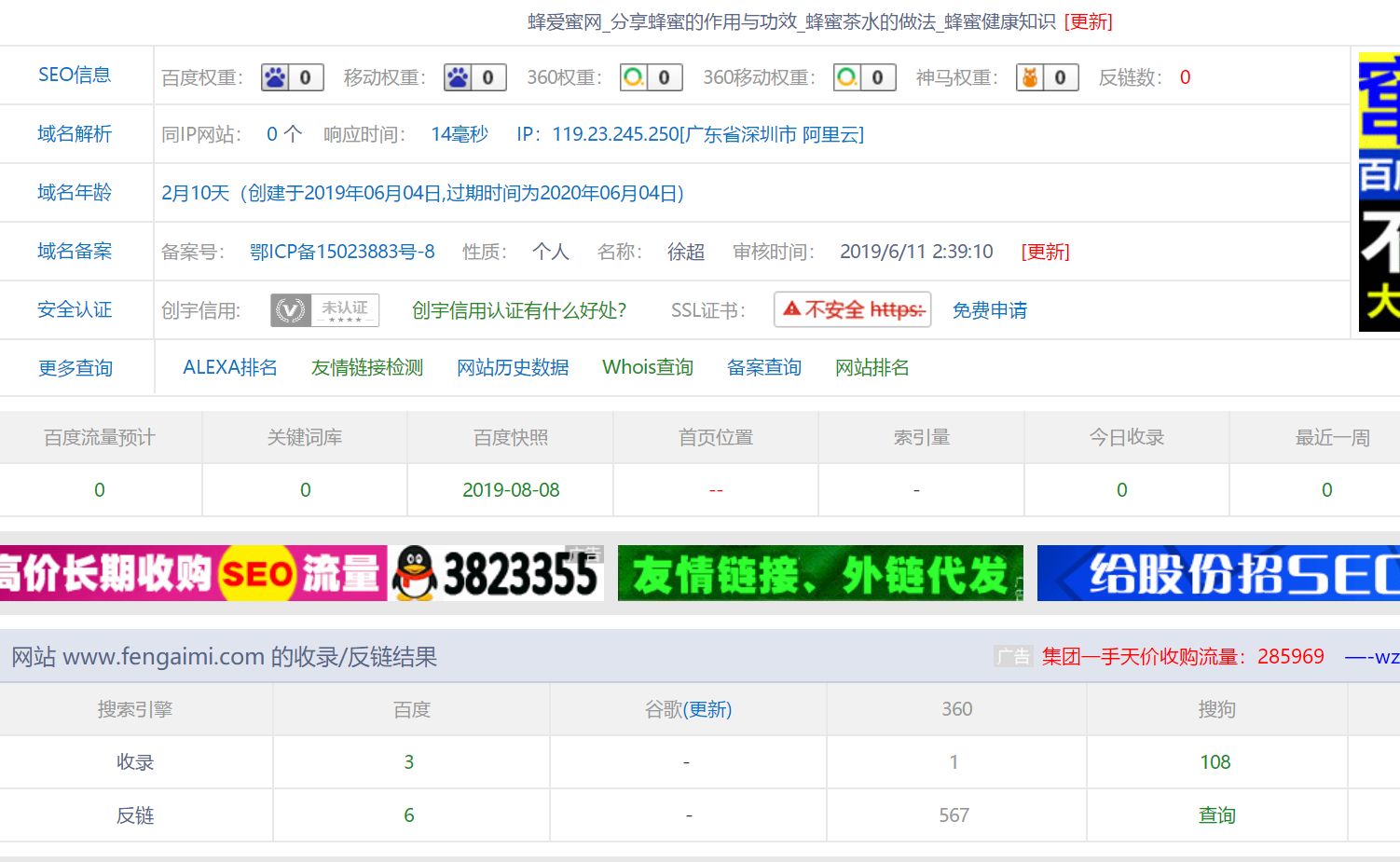This screenshot has height=862, width=1400.
Task: Click the 不安全 https warning badge
Action: pos(853,309)
